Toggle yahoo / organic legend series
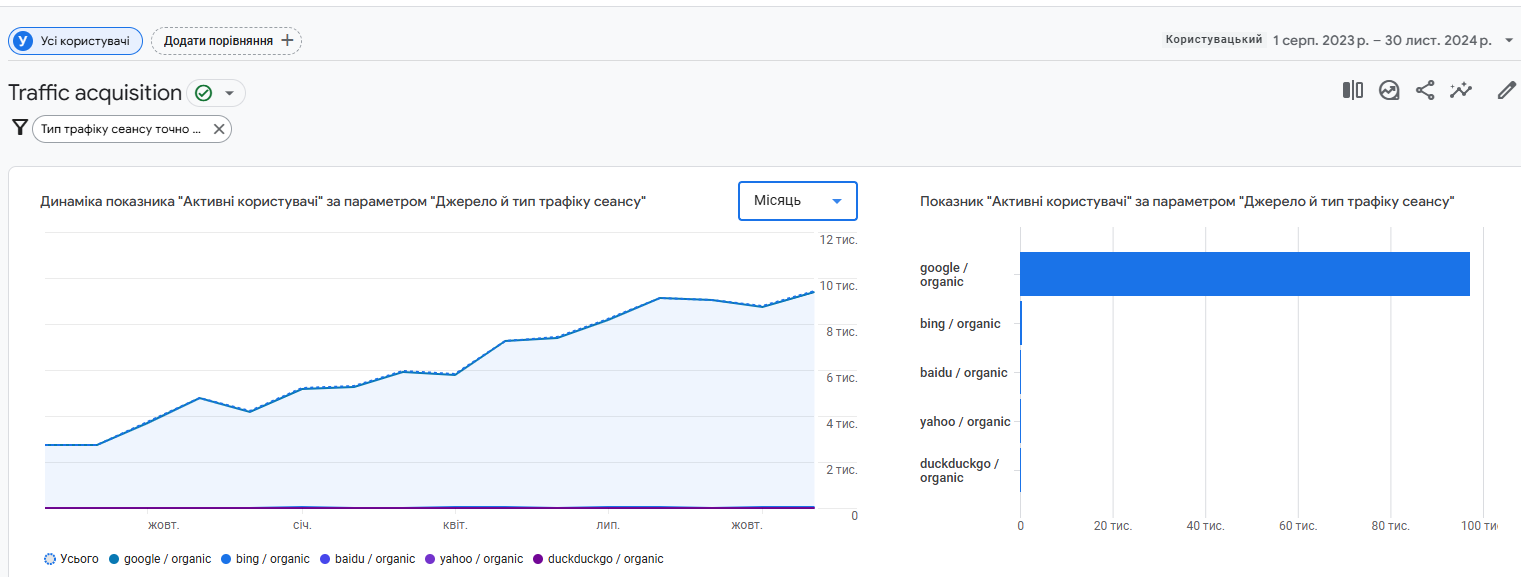Viewport: 1521px width, 577px height. (x=474, y=559)
